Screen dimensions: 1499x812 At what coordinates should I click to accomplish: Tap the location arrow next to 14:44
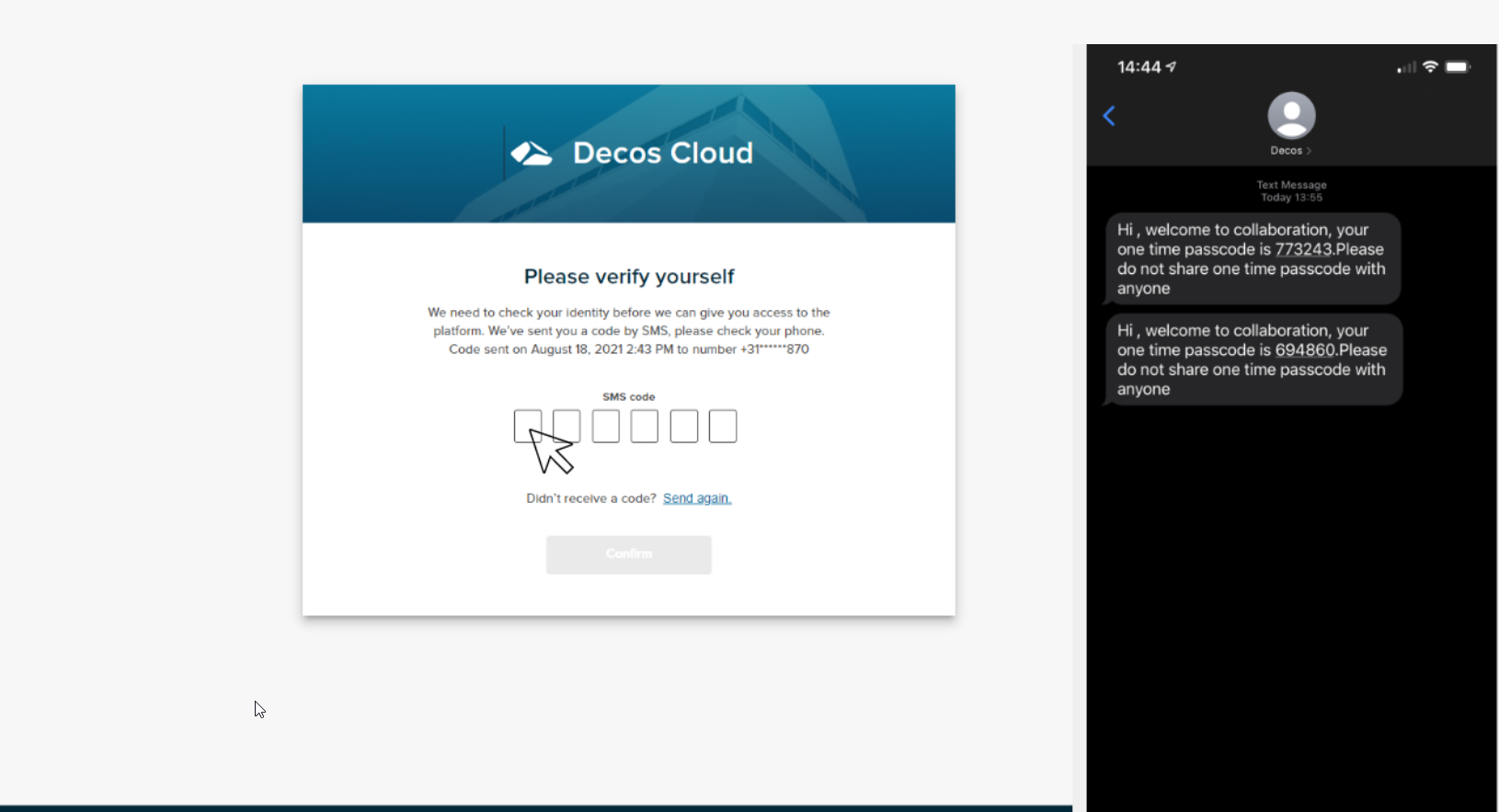[1172, 67]
